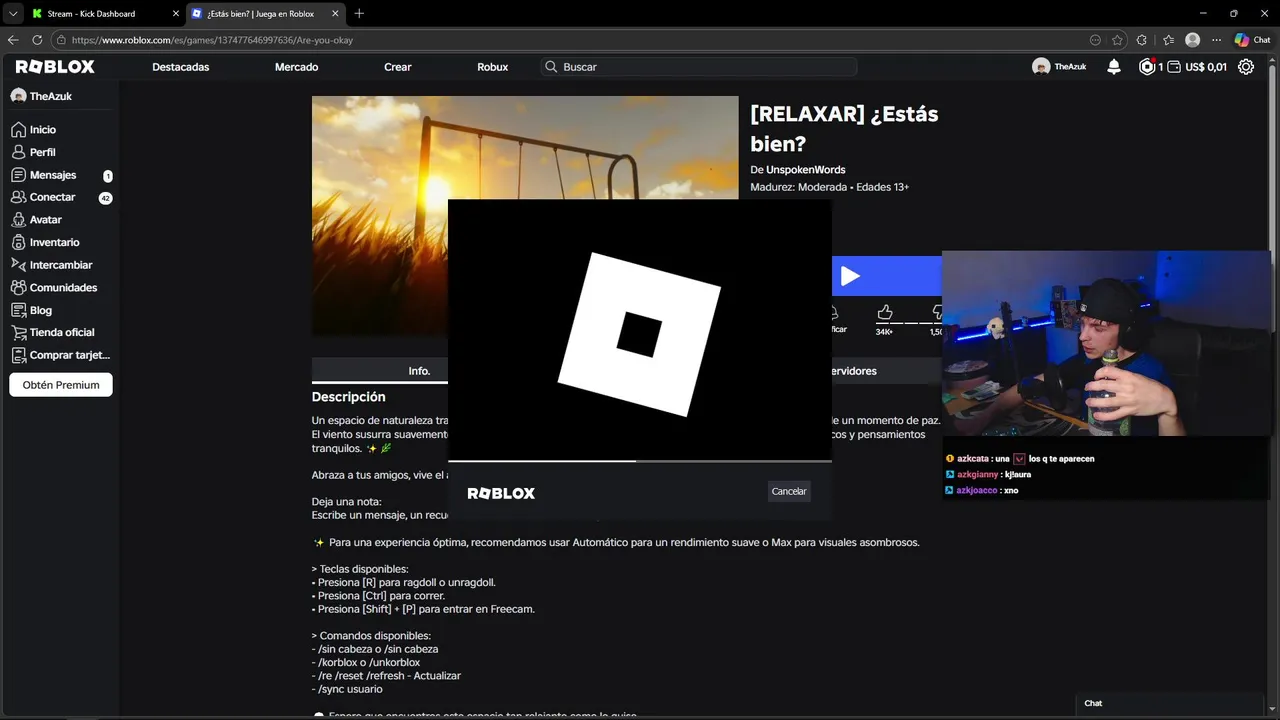Screen dimensions: 1280x720
Task: Open a new browser tab
Action: (359, 13)
